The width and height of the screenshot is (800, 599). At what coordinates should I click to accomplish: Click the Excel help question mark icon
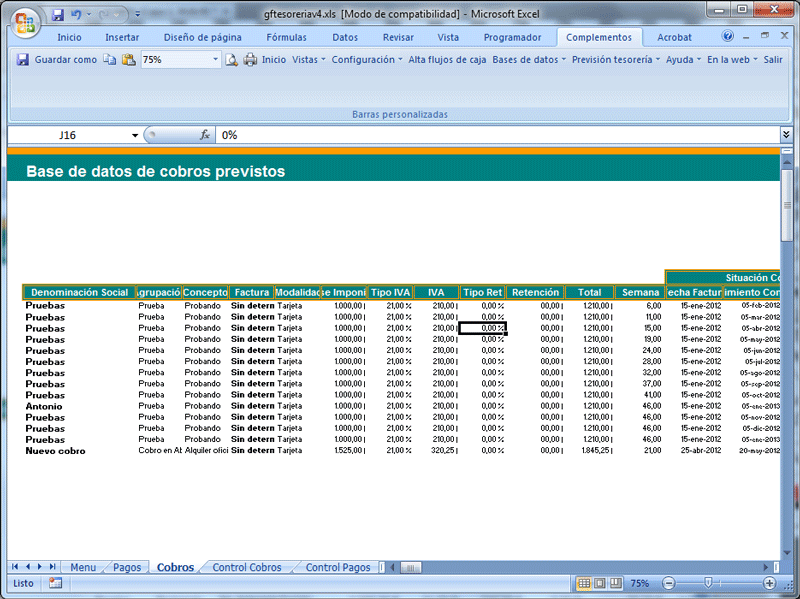[728, 36]
